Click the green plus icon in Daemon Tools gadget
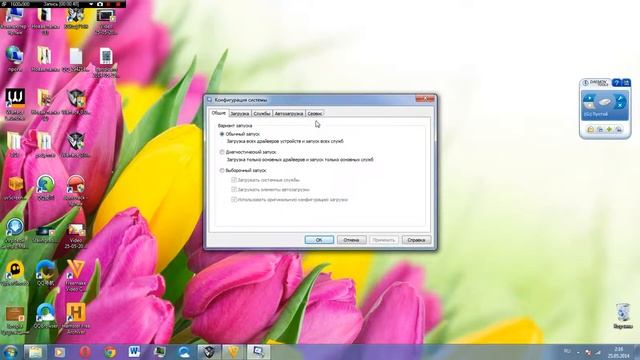Image resolution: width=640 pixels, height=360 pixels. pos(609,129)
